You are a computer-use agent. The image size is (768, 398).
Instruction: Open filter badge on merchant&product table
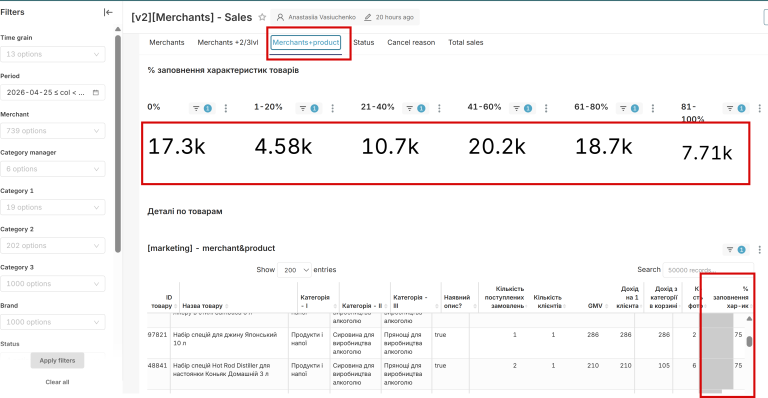pos(735,250)
